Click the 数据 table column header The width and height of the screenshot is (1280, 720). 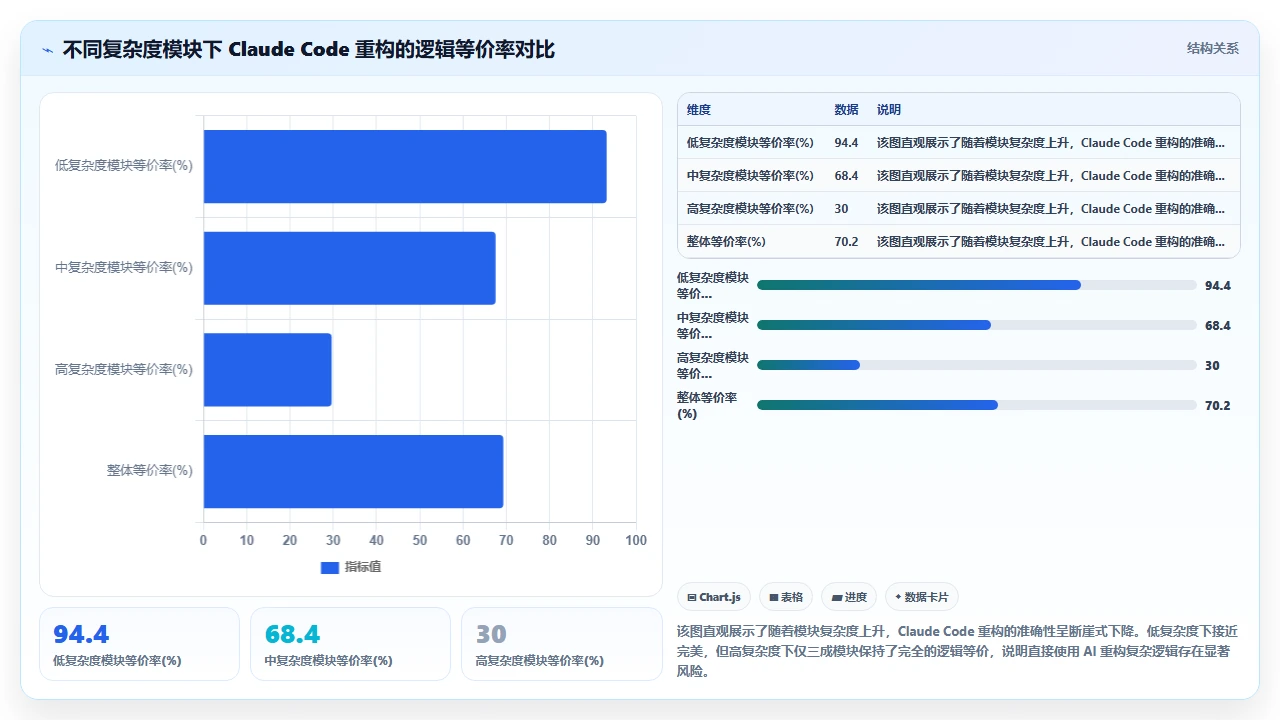(847, 110)
